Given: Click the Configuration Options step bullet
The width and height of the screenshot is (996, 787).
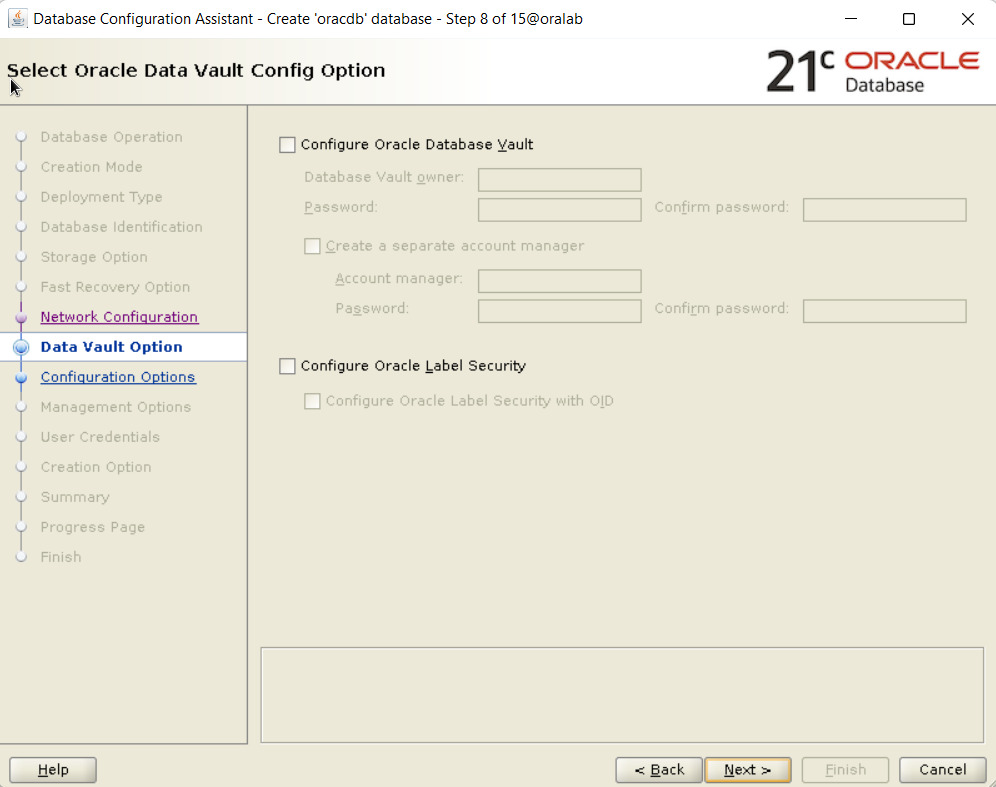Looking at the screenshot, I should coord(21,378).
